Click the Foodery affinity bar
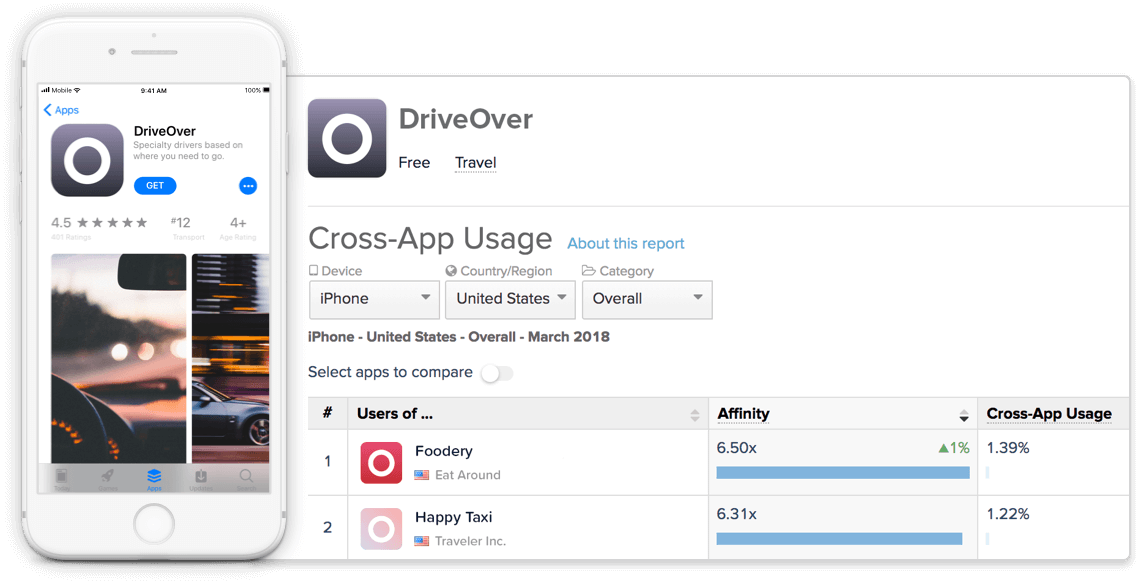The width and height of the screenshot is (1140, 582). (843, 473)
